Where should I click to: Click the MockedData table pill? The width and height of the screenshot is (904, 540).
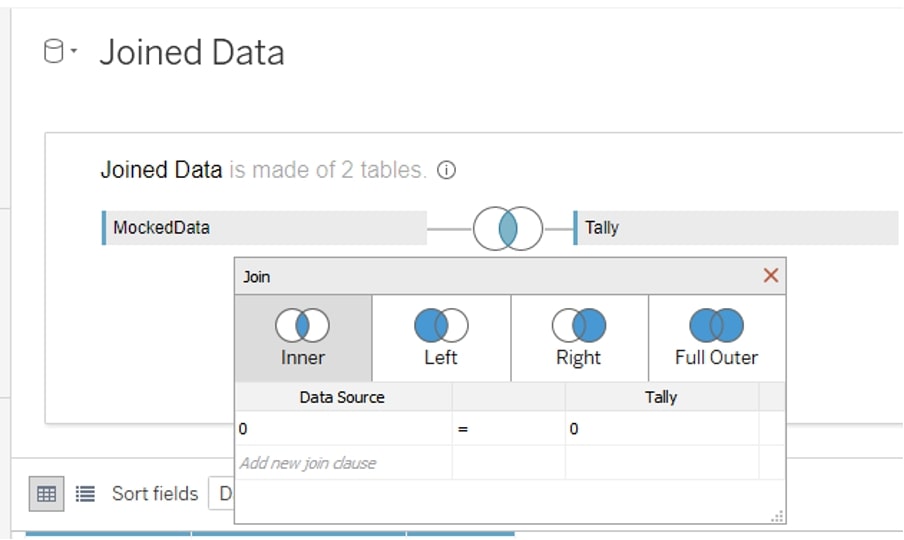pyautogui.click(x=264, y=228)
